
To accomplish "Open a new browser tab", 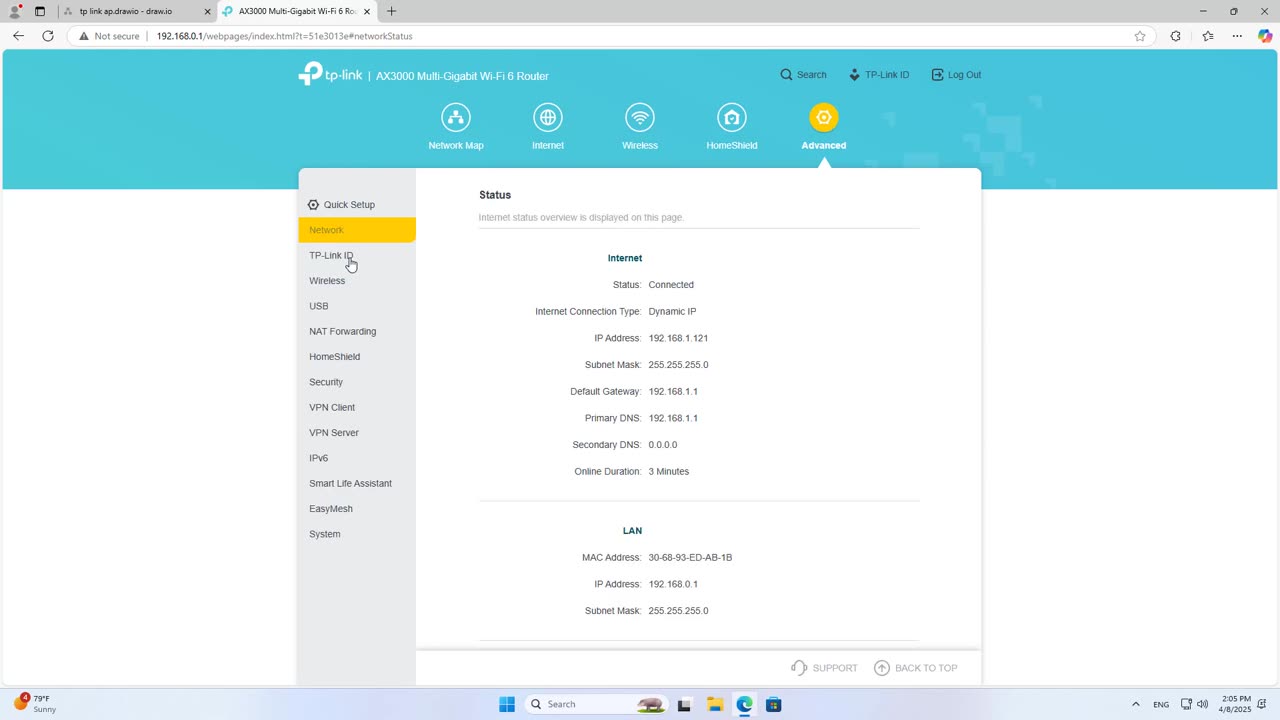I will (x=391, y=11).
